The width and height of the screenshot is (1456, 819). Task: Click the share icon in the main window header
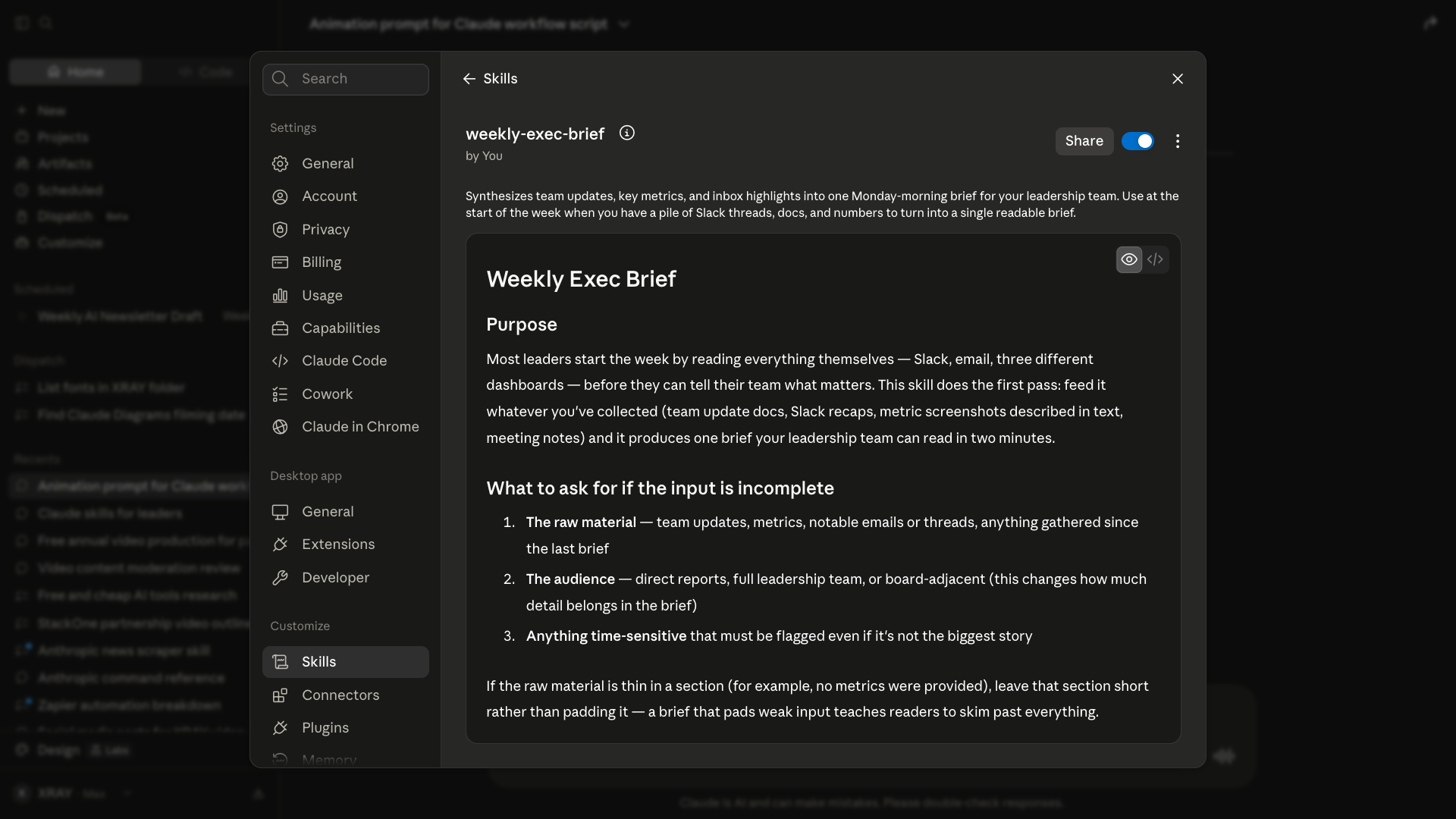coord(1430,24)
